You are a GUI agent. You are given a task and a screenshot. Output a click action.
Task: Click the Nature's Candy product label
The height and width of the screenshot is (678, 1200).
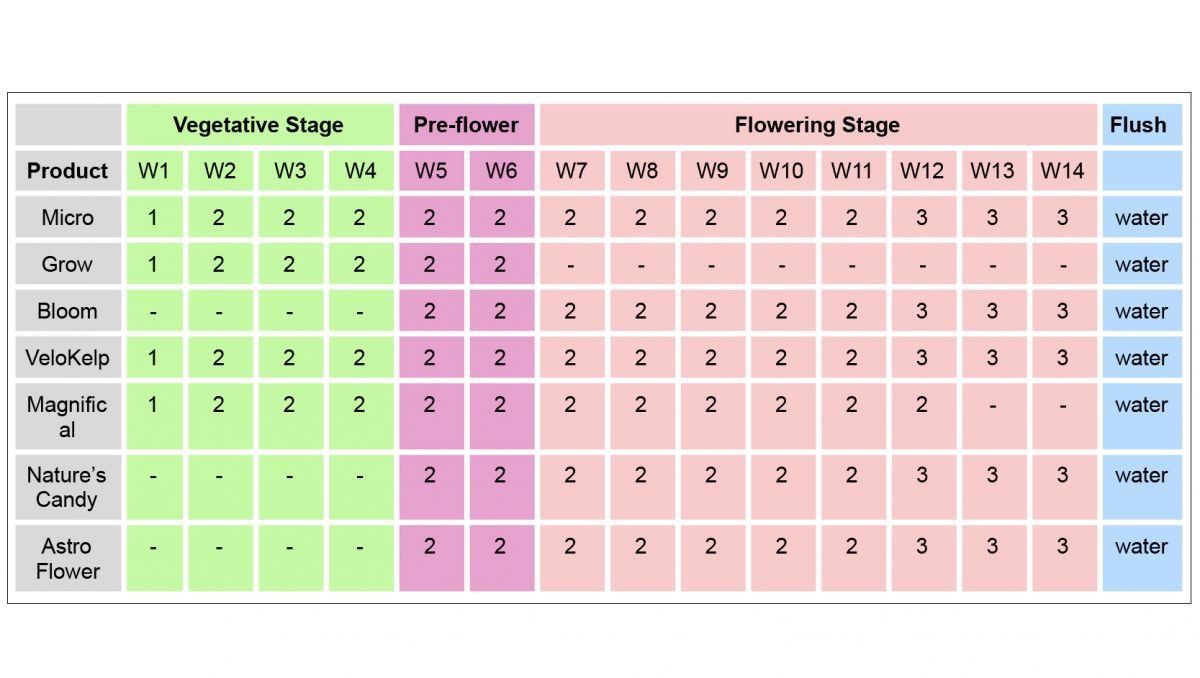pos(67,487)
